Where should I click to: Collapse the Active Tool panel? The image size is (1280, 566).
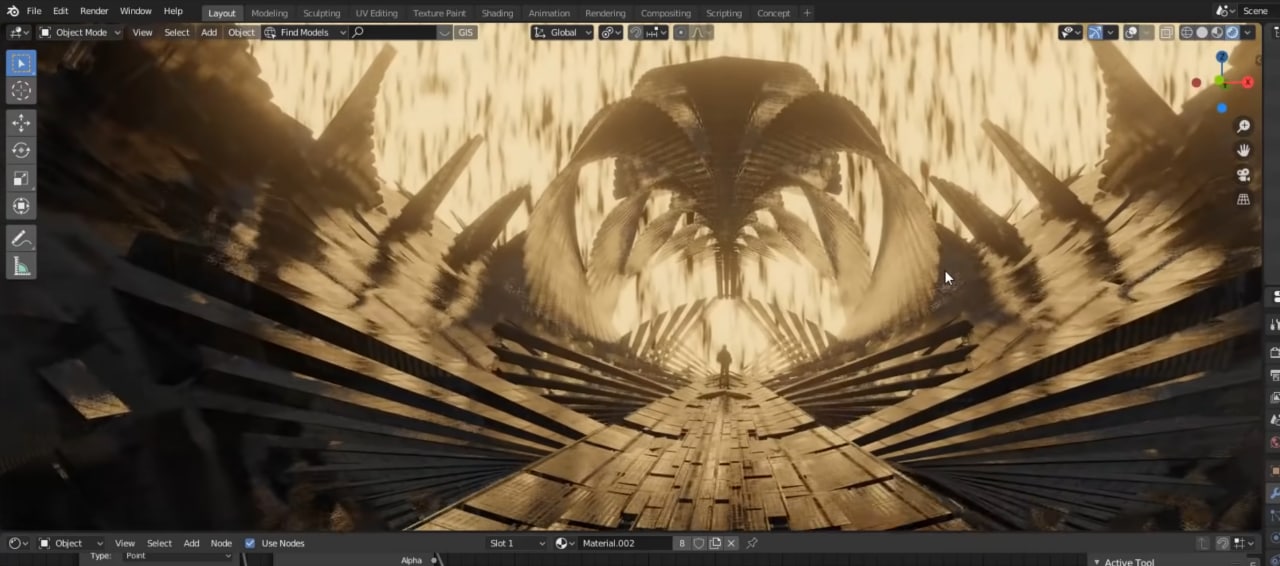pos(1096,561)
